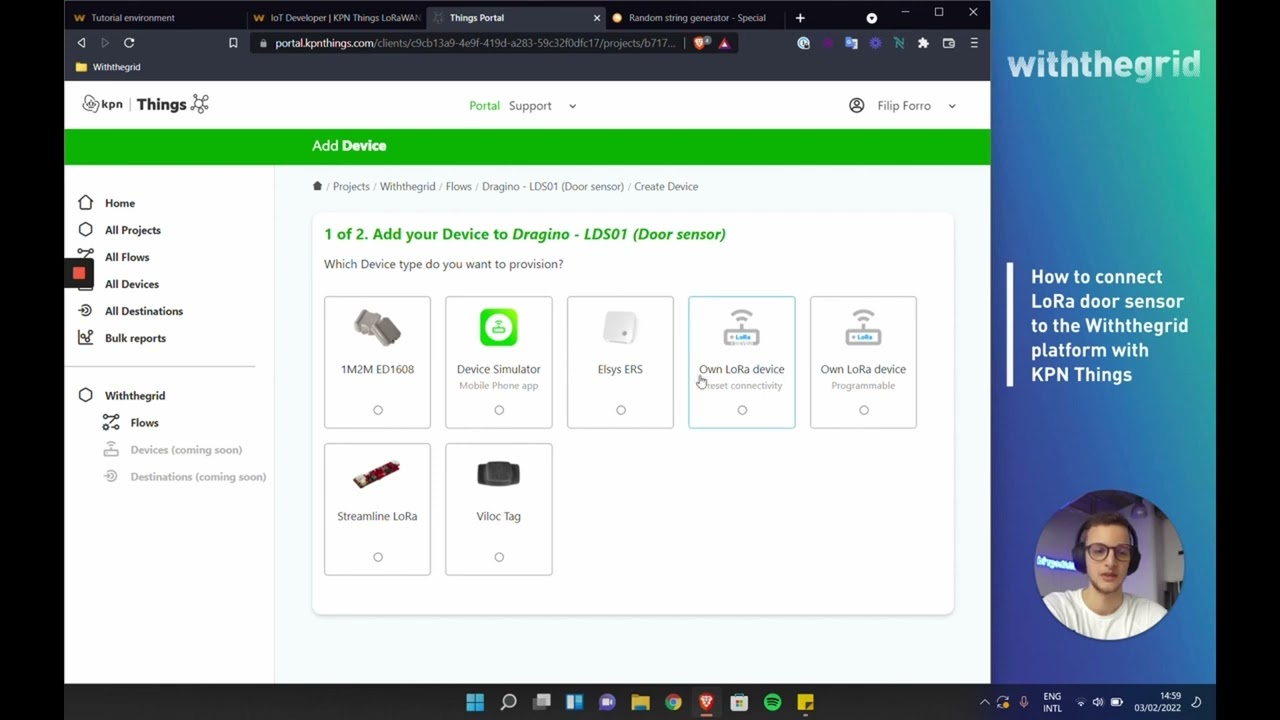Select the Elsys ERS radio button
Viewport: 1280px width, 720px height.
[620, 410]
